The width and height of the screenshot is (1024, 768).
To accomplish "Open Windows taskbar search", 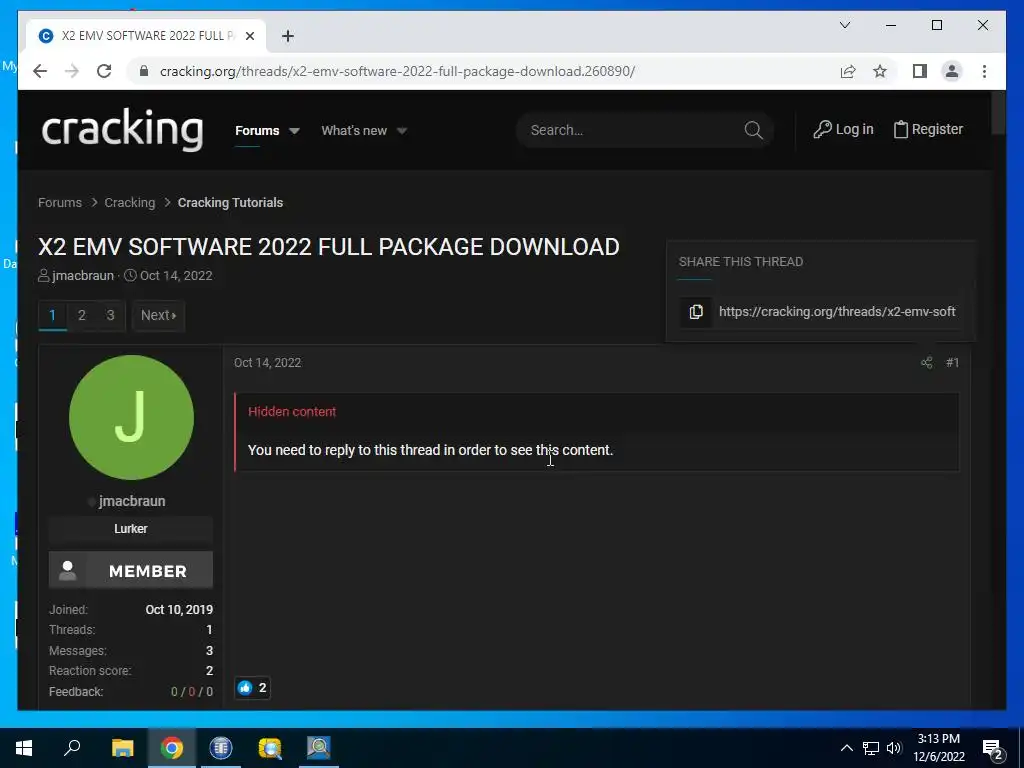I will [x=72, y=748].
